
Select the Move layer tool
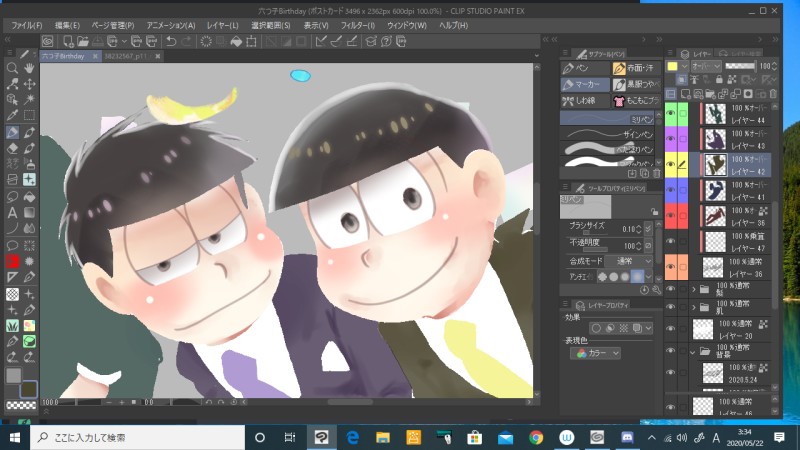pyautogui.click(x=29, y=84)
